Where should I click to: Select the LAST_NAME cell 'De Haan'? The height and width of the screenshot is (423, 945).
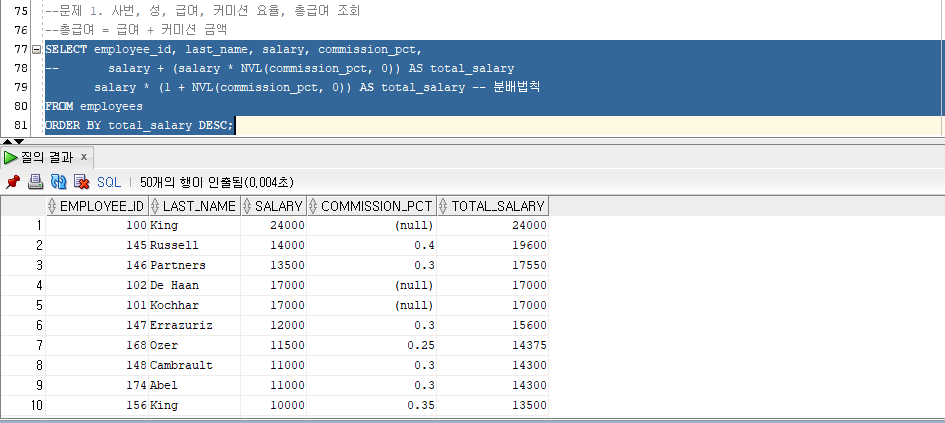(194, 285)
